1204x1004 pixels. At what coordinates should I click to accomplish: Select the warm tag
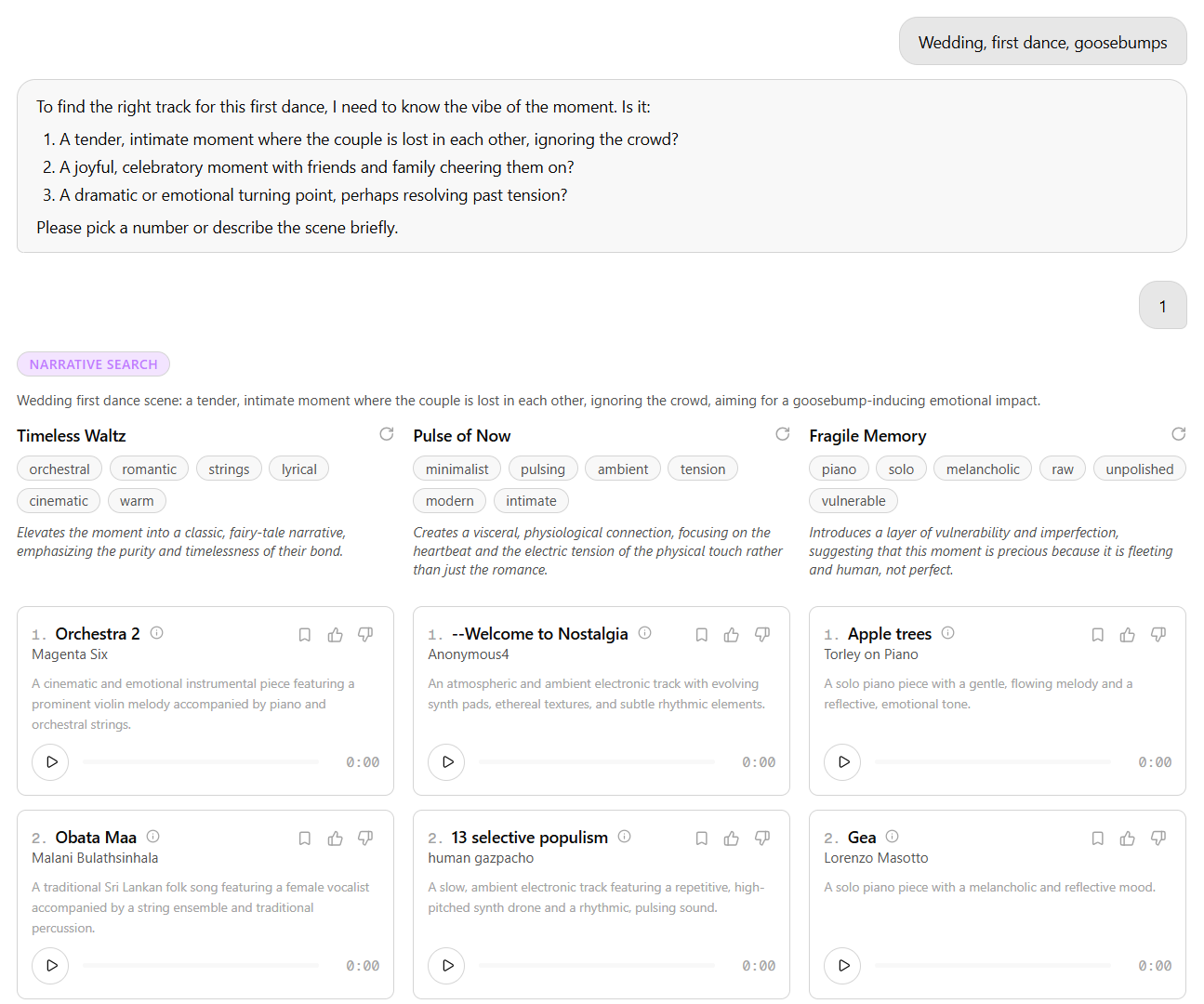[x=137, y=501]
